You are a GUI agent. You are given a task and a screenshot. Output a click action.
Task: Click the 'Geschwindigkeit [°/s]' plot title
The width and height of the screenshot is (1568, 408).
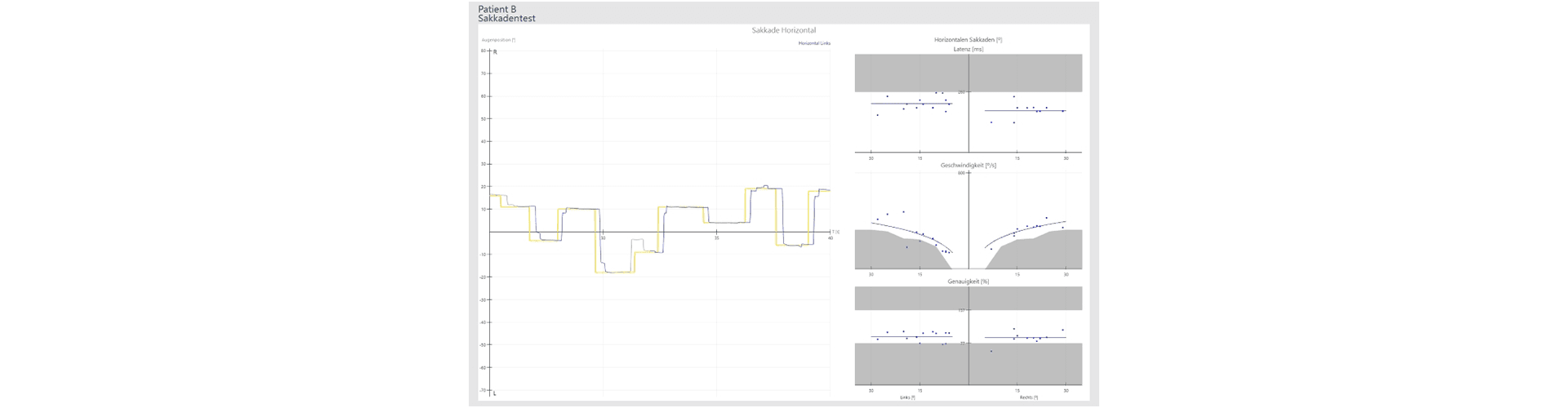pos(968,165)
